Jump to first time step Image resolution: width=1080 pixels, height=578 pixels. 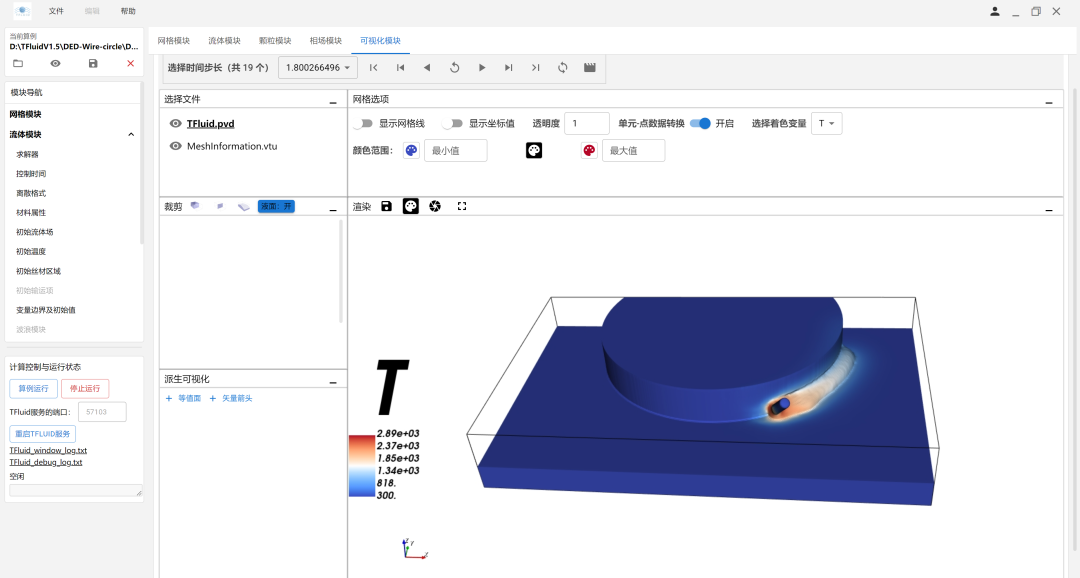click(373, 68)
